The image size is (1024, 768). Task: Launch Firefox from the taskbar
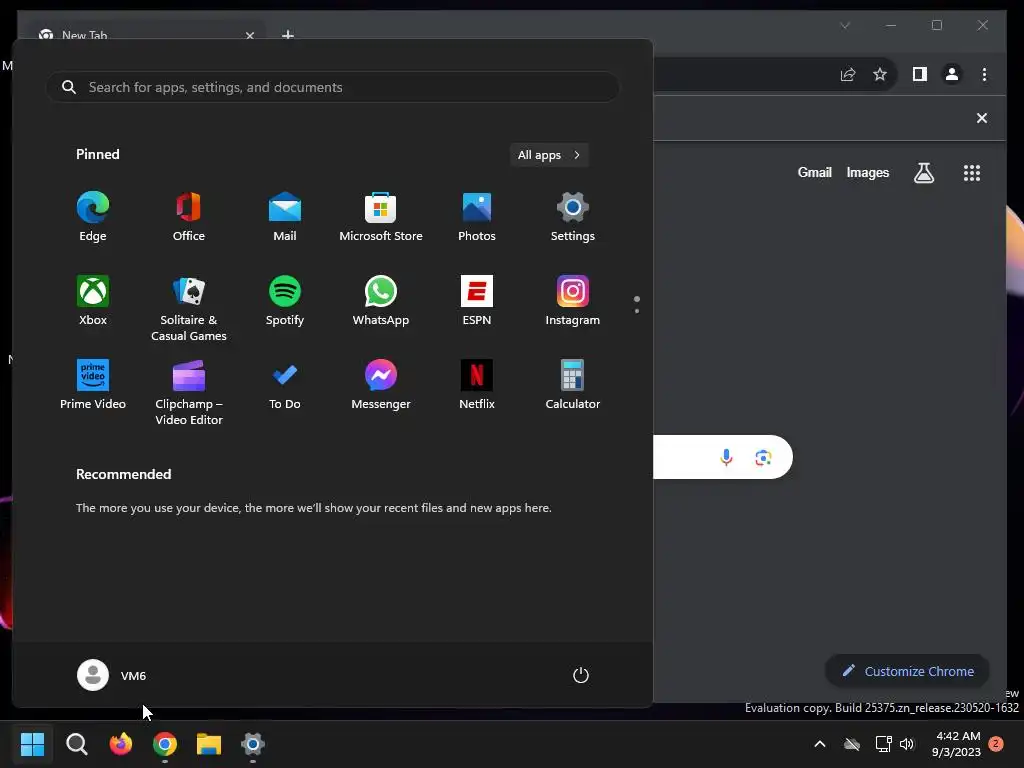coord(121,744)
